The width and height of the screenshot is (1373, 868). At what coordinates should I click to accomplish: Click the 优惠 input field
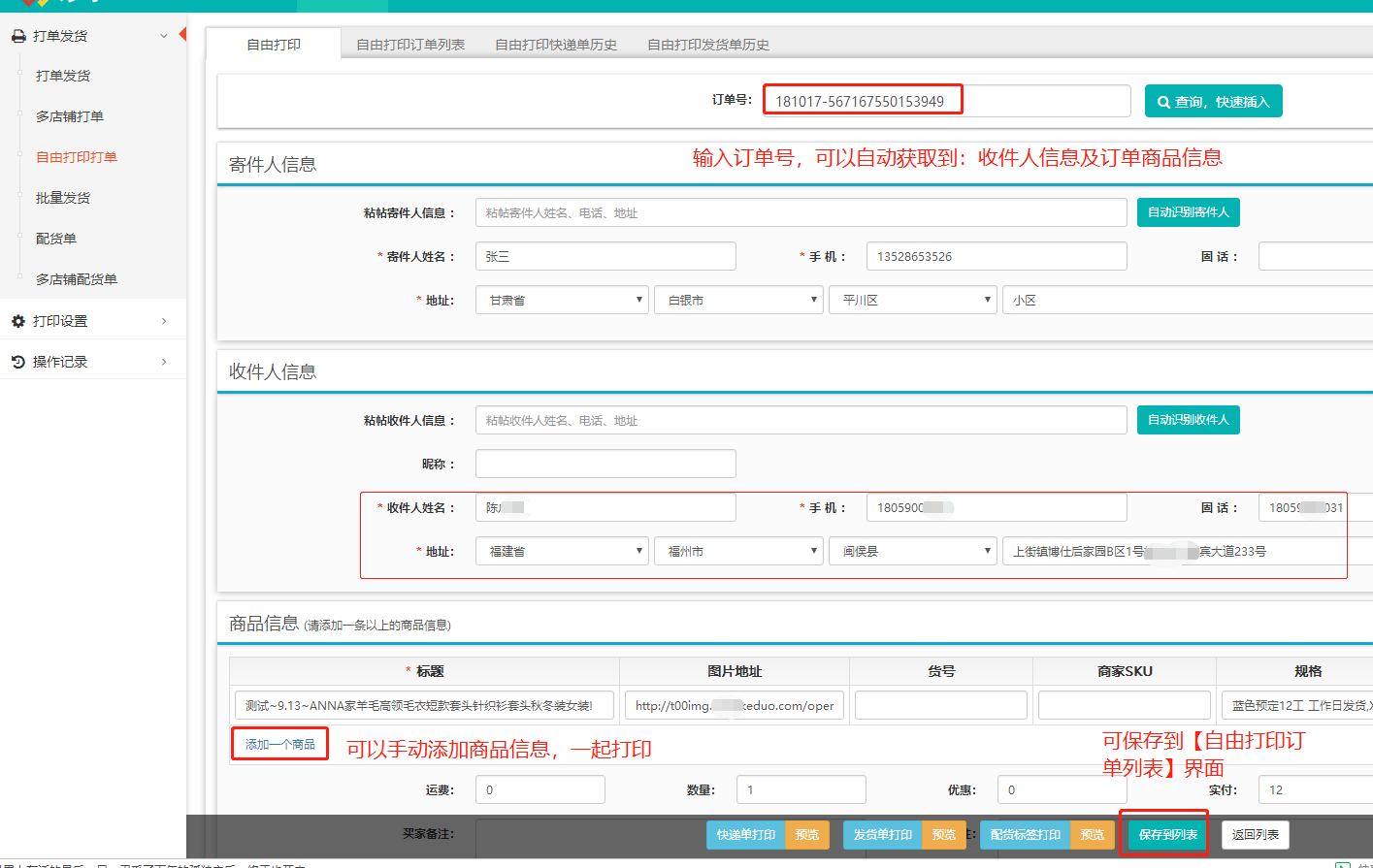(x=1062, y=789)
